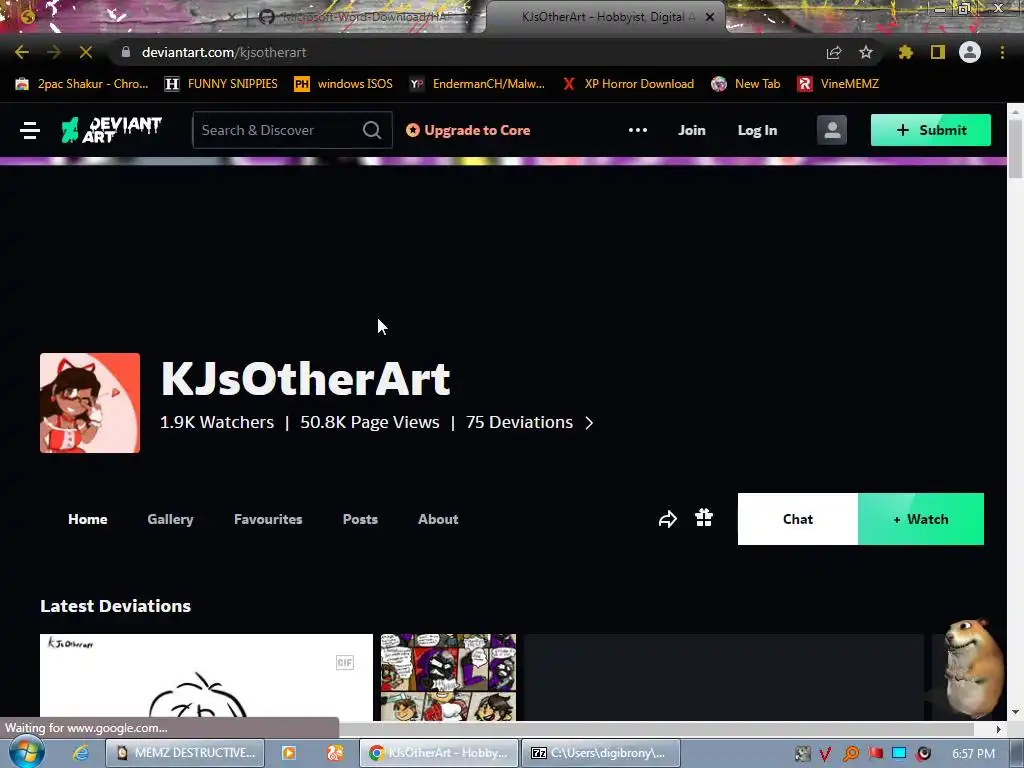Bookmark this page with the star icon
The image size is (1024, 768).
click(x=866, y=52)
